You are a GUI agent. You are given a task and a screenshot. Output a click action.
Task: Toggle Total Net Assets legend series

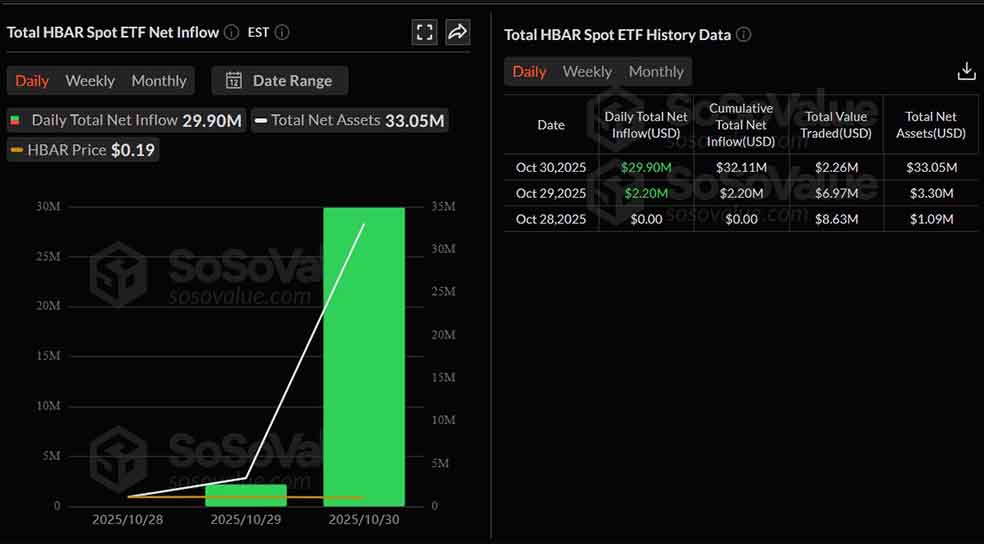350,120
